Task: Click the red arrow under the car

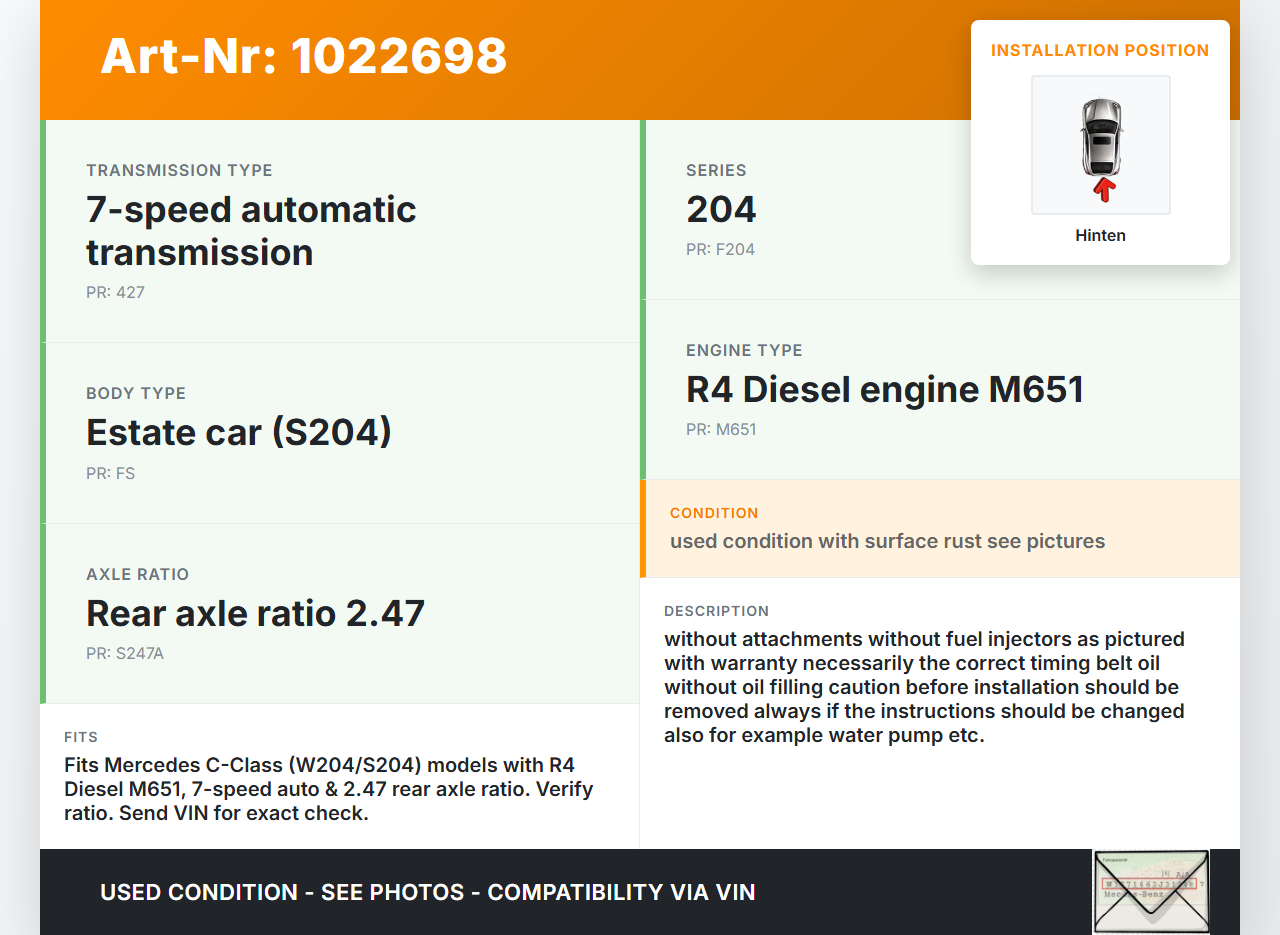Action: click(x=1103, y=189)
